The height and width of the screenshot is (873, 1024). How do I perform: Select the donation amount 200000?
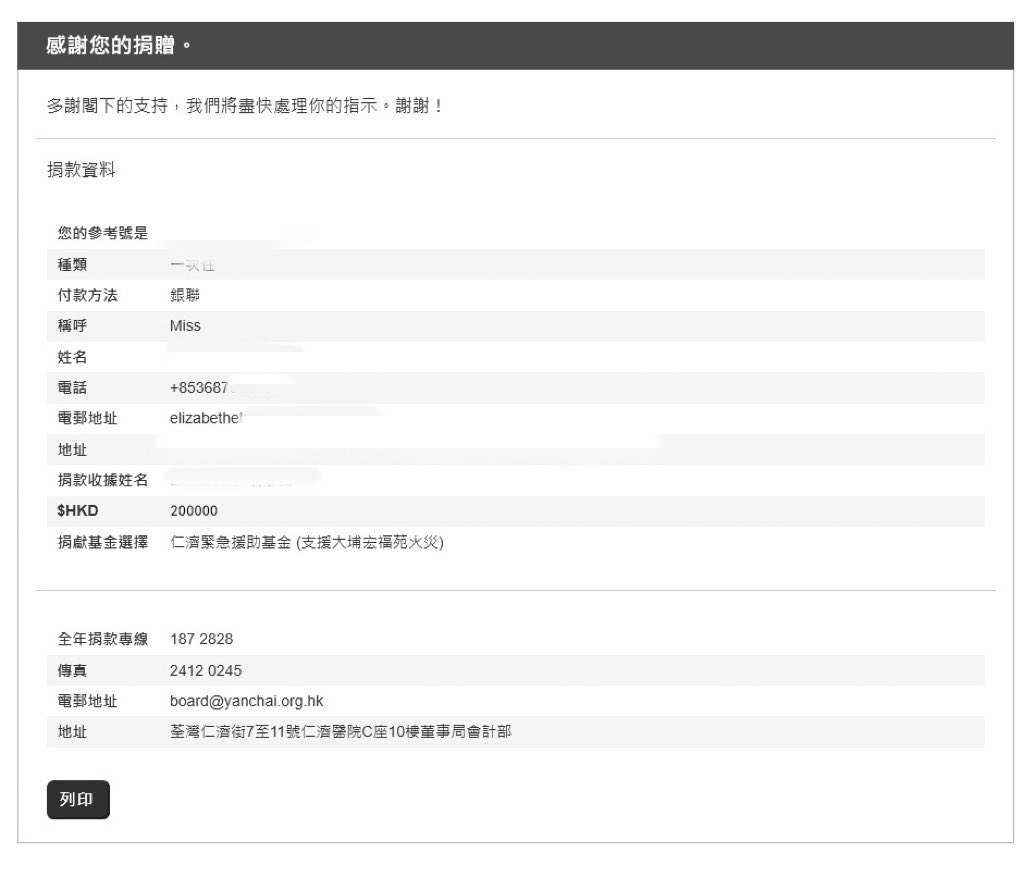click(x=193, y=511)
